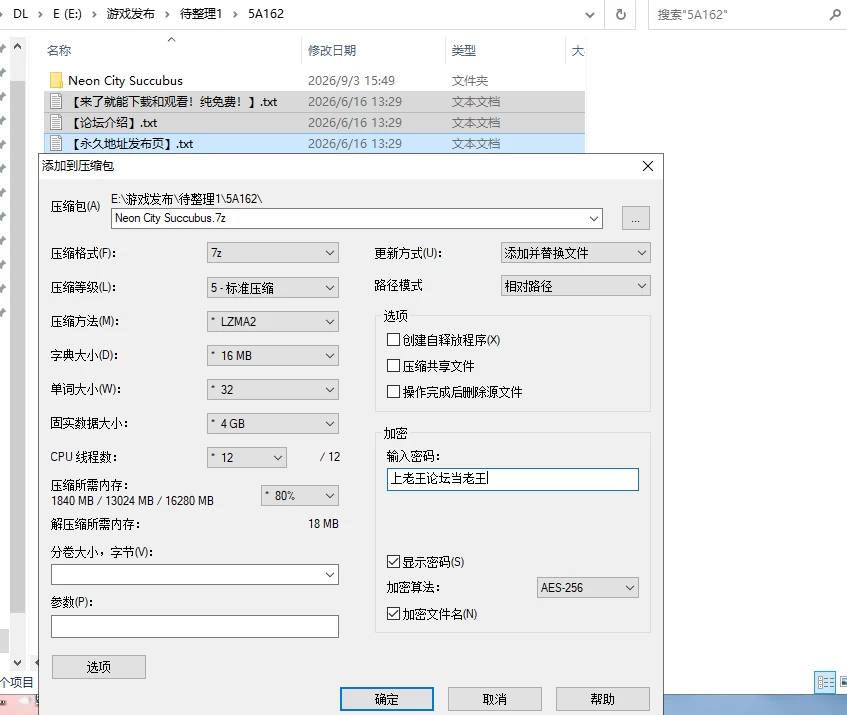This screenshot has height=715, width=847.
Task: Open the address bar history dropdown arrow
Action: click(590, 15)
